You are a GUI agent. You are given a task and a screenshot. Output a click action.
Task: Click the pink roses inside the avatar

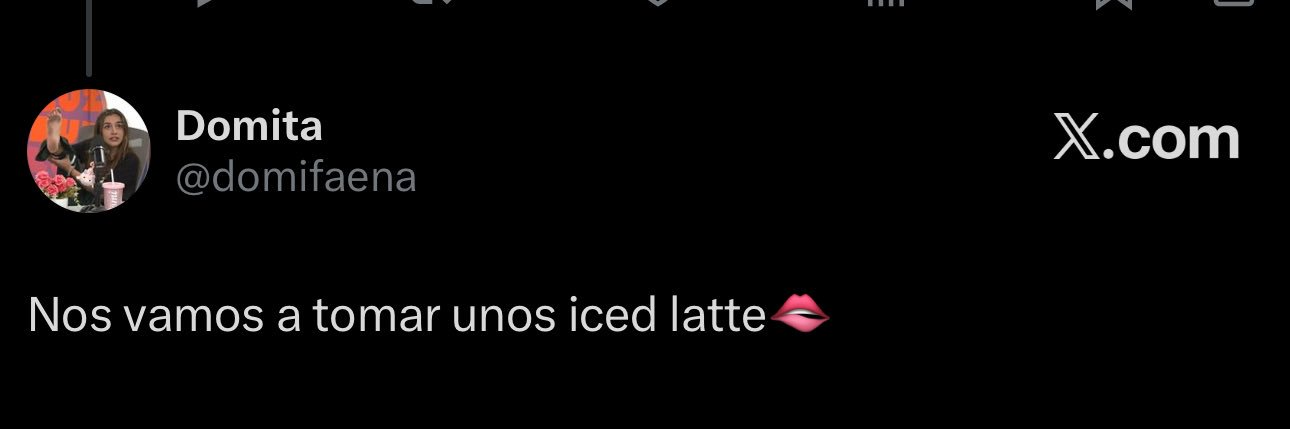tap(56, 184)
